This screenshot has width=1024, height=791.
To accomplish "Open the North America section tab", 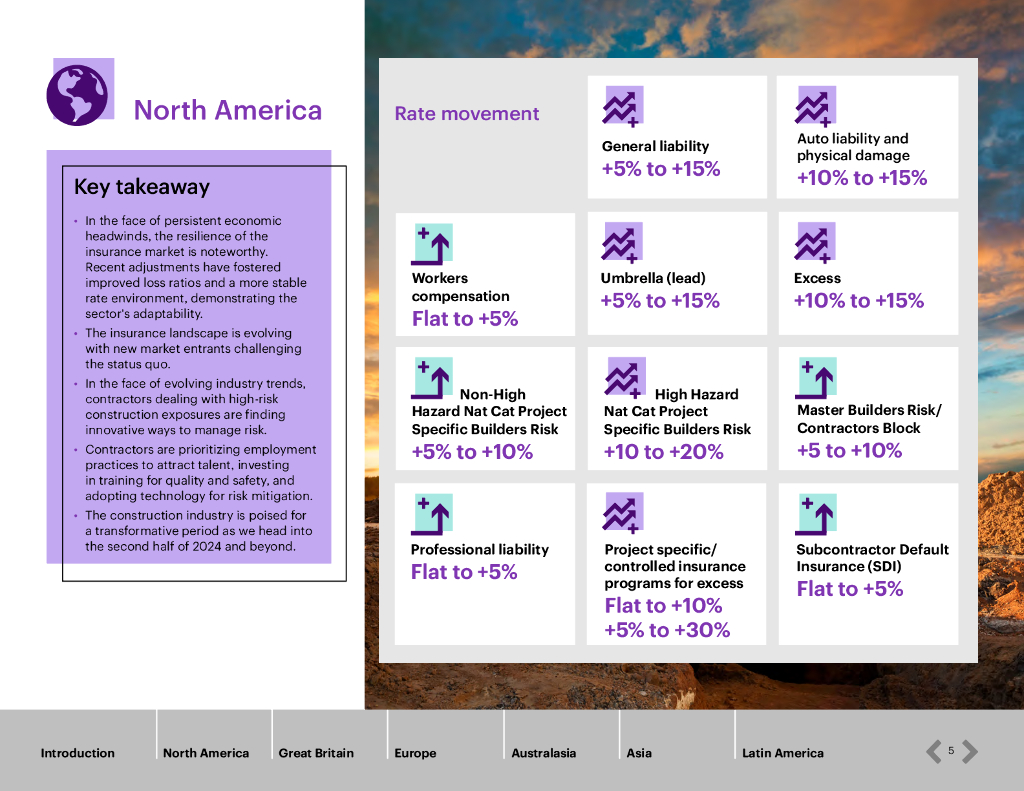I will point(206,753).
